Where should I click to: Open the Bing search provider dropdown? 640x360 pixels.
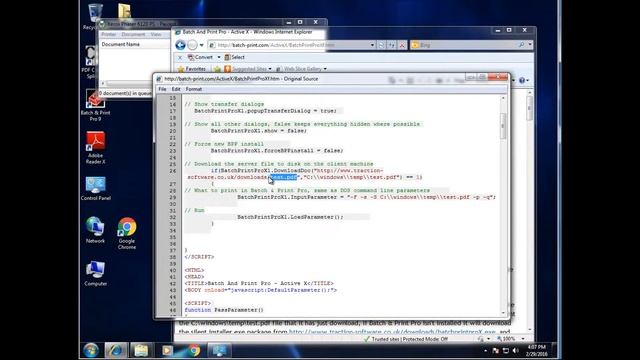point(530,45)
